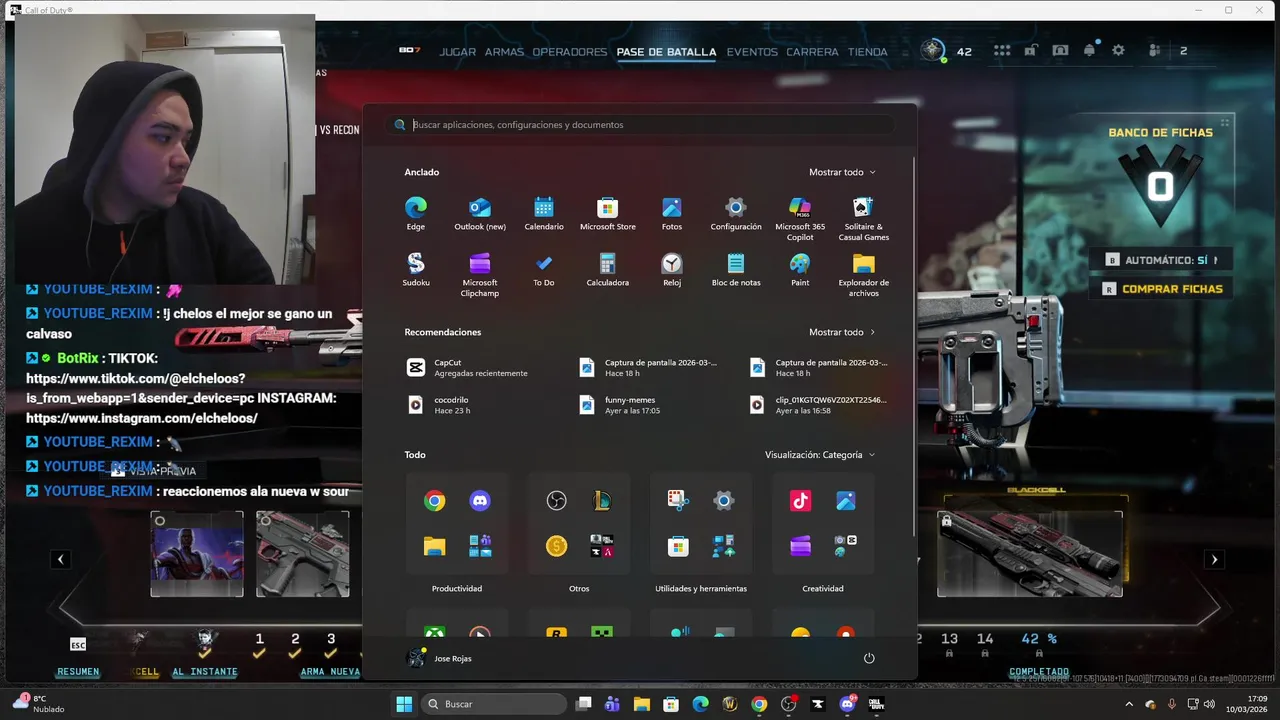Open weather widget showing 8°C Nublado

click(x=38, y=704)
